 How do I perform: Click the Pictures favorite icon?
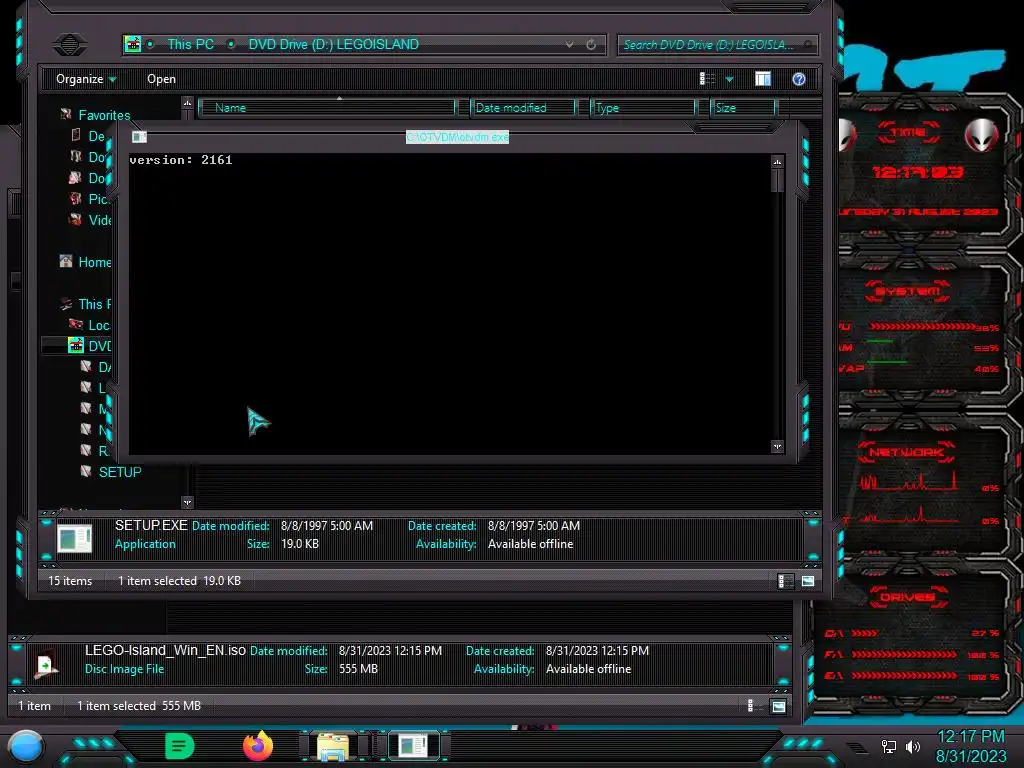tap(76, 198)
